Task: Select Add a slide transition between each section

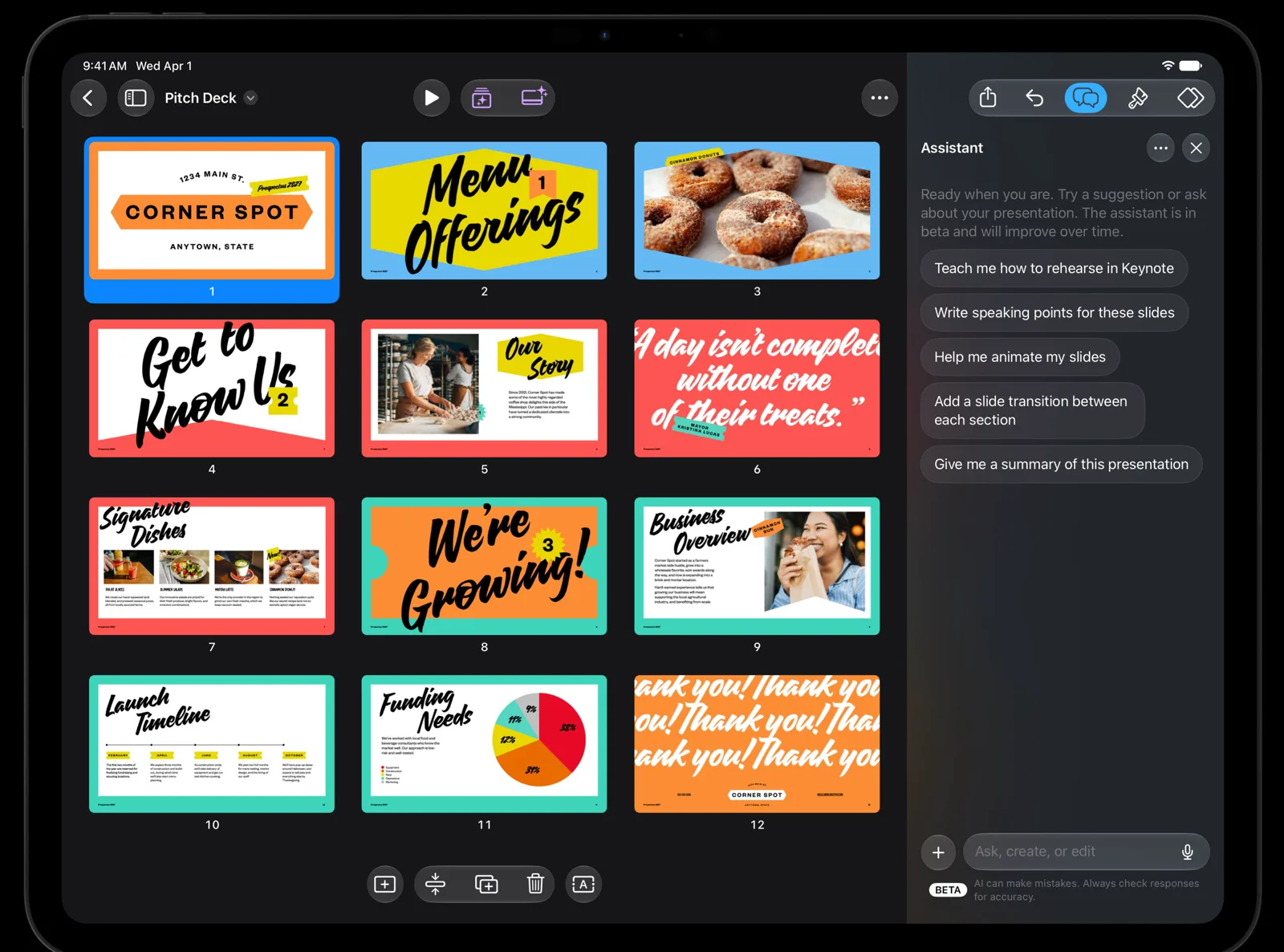Action: click(x=1032, y=410)
